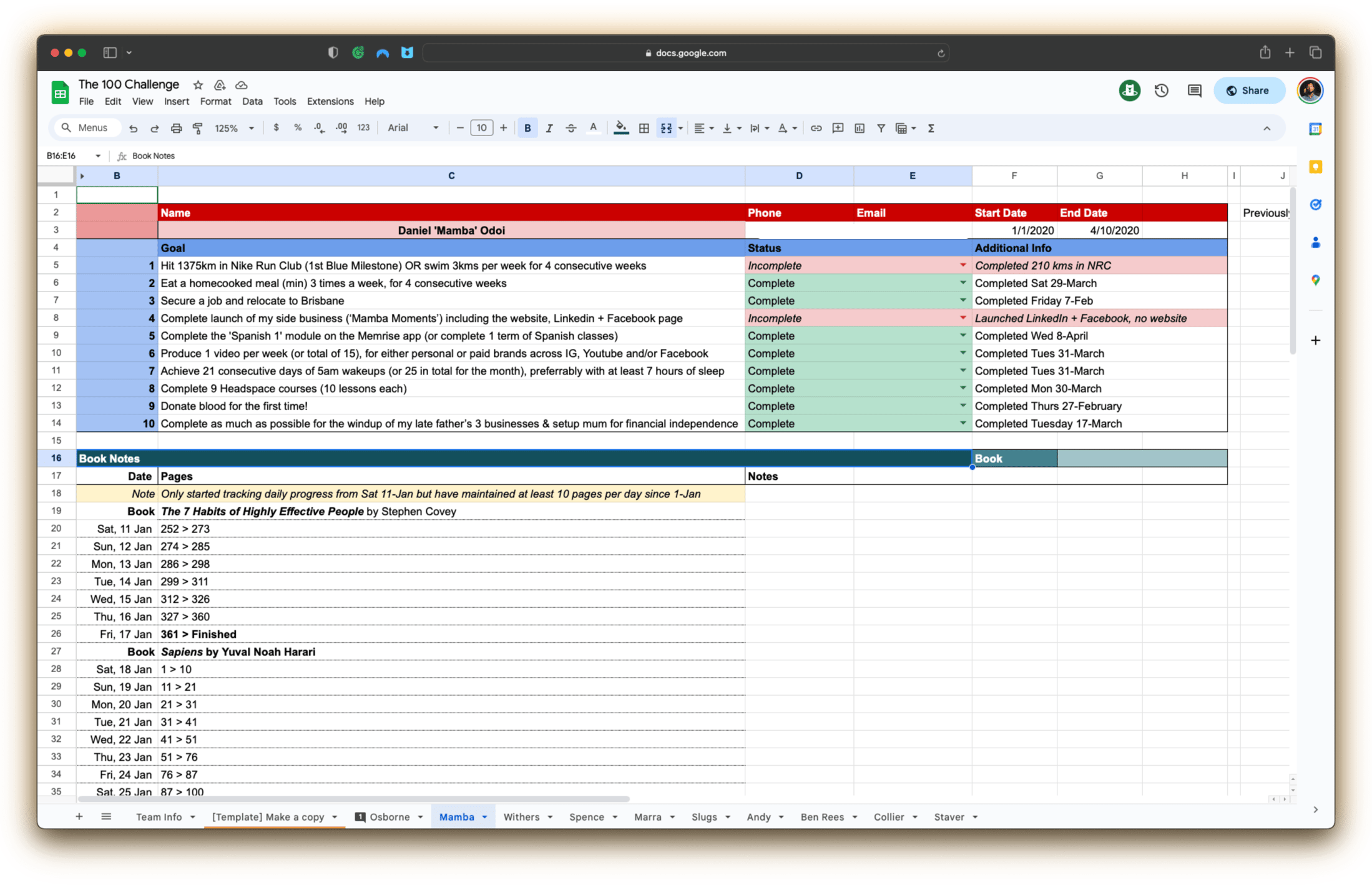Screen dimensions: 1372x888
Task: Insert link icon
Action: [x=815, y=128]
